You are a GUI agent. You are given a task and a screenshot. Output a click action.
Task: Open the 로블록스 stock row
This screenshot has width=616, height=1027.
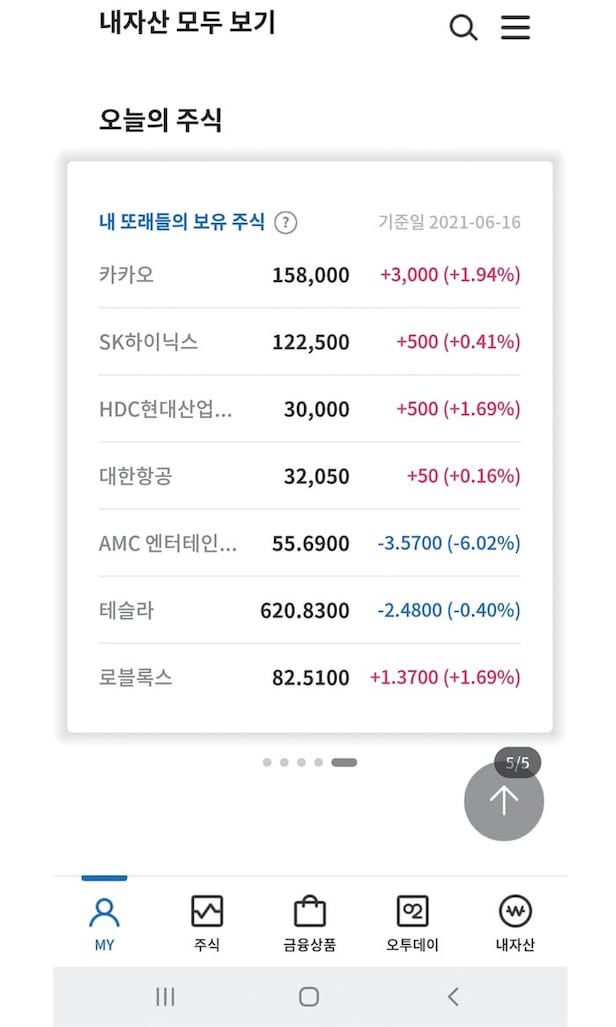[x=309, y=678]
